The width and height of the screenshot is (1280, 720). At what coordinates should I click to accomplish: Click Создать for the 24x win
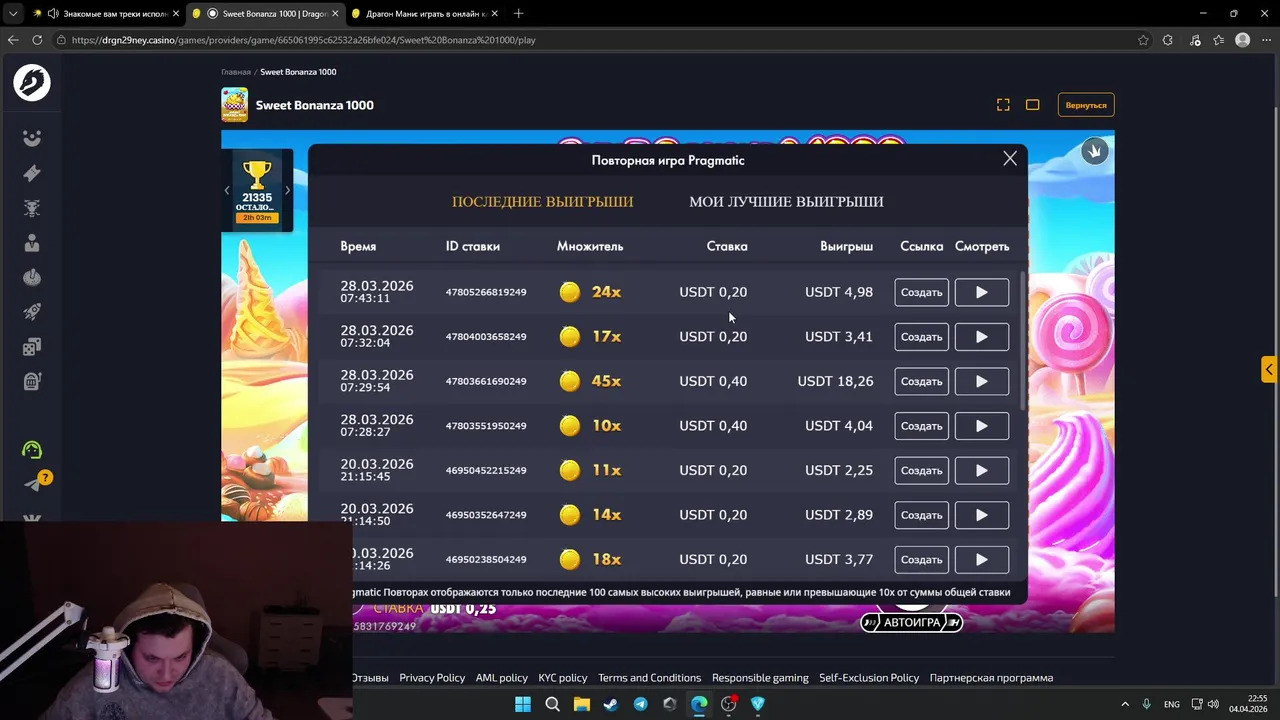point(921,292)
